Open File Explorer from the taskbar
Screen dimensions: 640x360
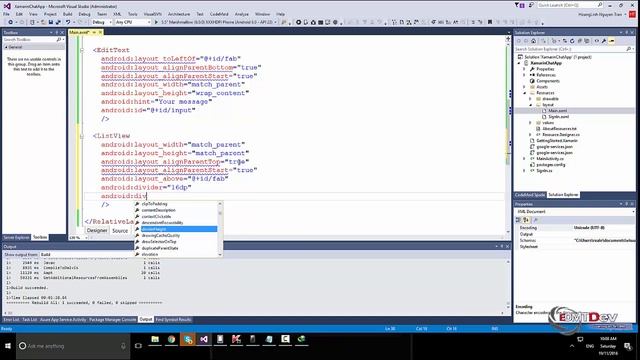pyautogui.click(x=155, y=339)
